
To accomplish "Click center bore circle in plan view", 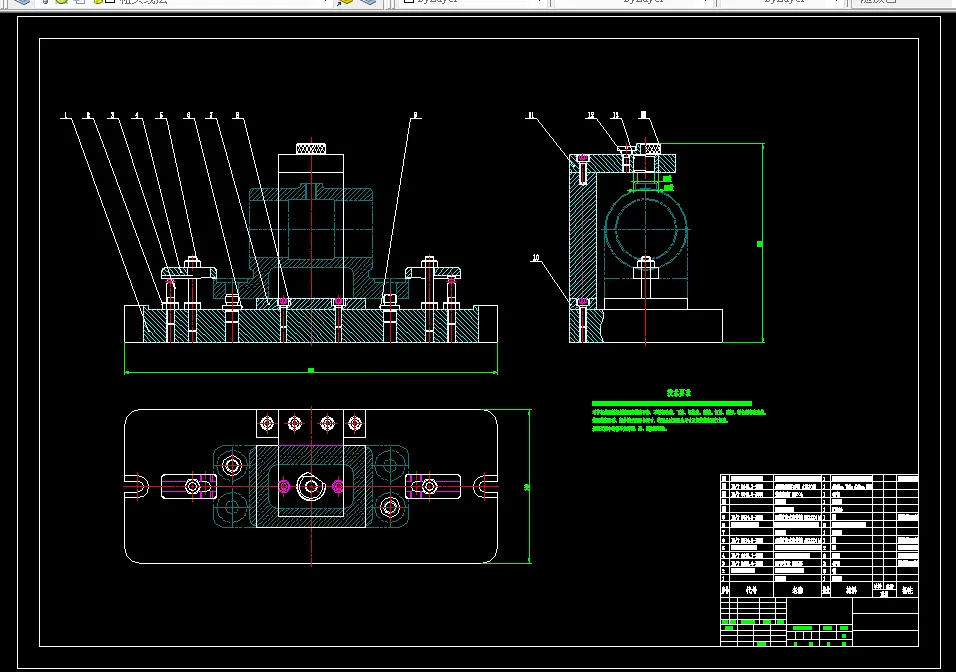I will click(311, 487).
